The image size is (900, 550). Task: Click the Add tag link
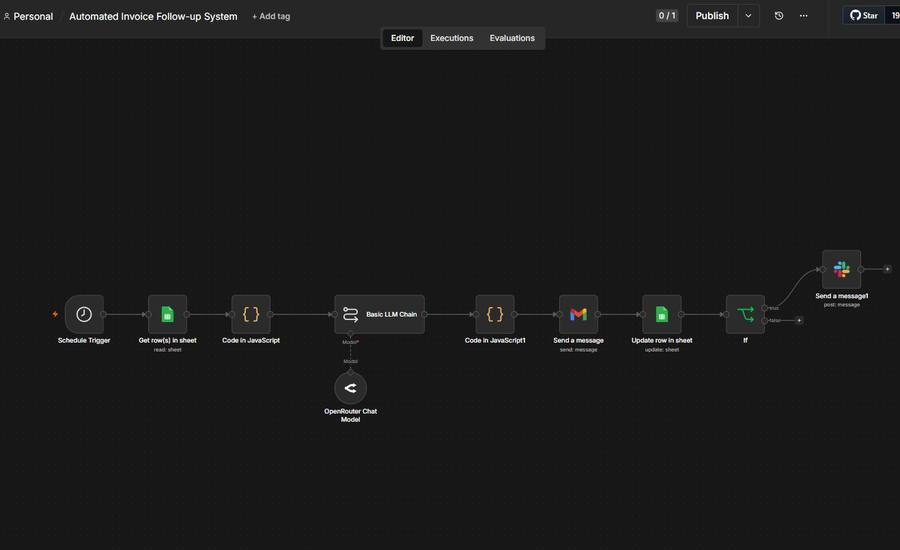[271, 17]
